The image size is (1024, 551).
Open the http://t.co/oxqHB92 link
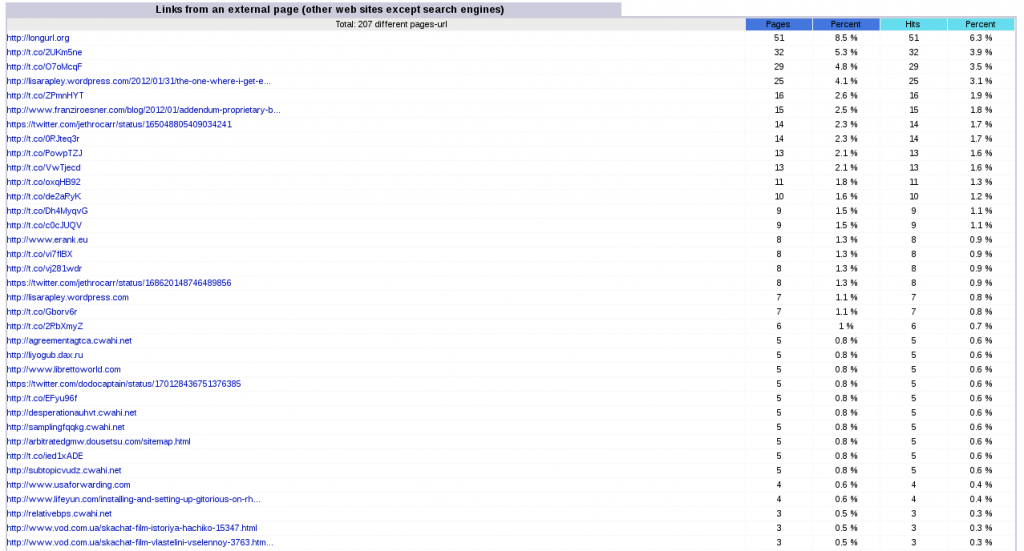click(x=44, y=181)
